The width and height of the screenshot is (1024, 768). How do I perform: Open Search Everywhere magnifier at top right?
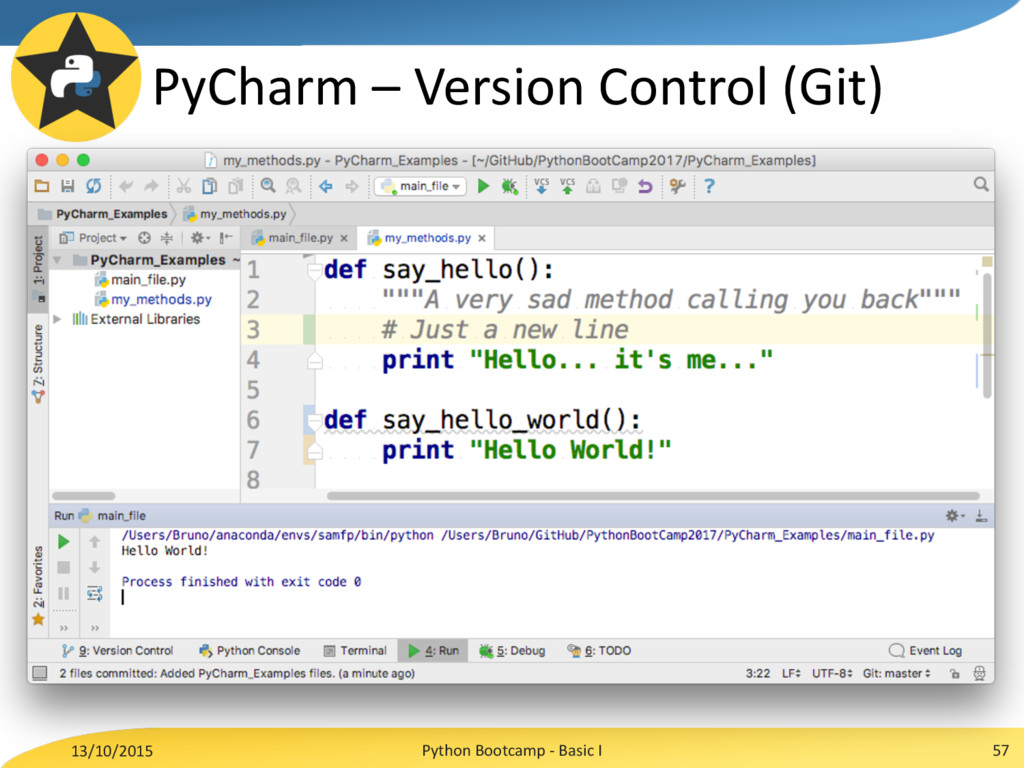click(x=981, y=185)
